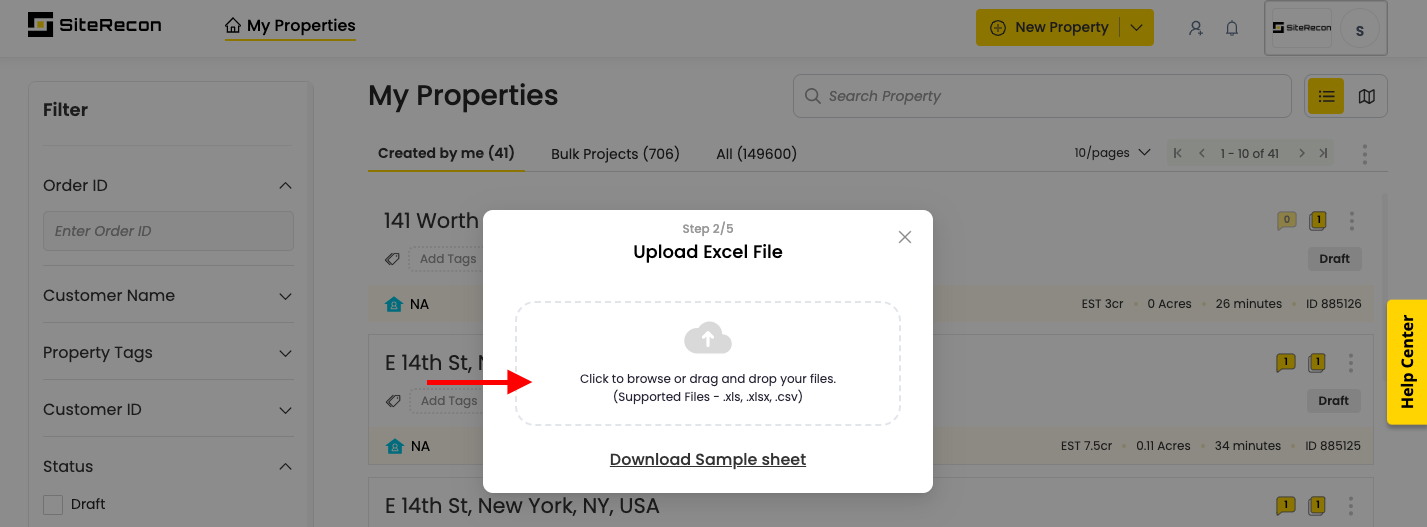Open kebab menu of 141 Worth property
The width and height of the screenshot is (1427, 527).
(x=1351, y=220)
